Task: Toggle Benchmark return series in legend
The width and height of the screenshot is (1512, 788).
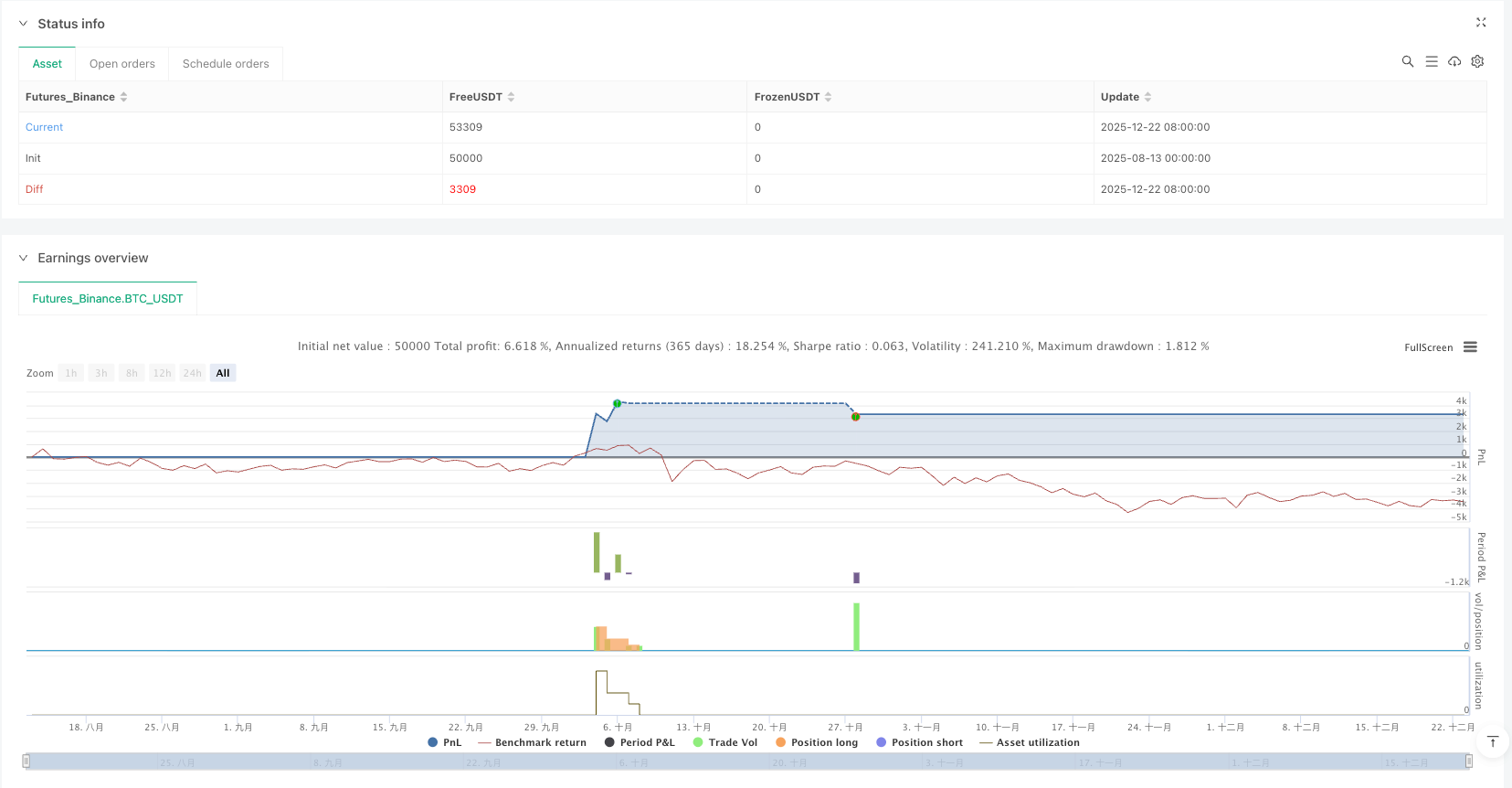Action: (533, 742)
